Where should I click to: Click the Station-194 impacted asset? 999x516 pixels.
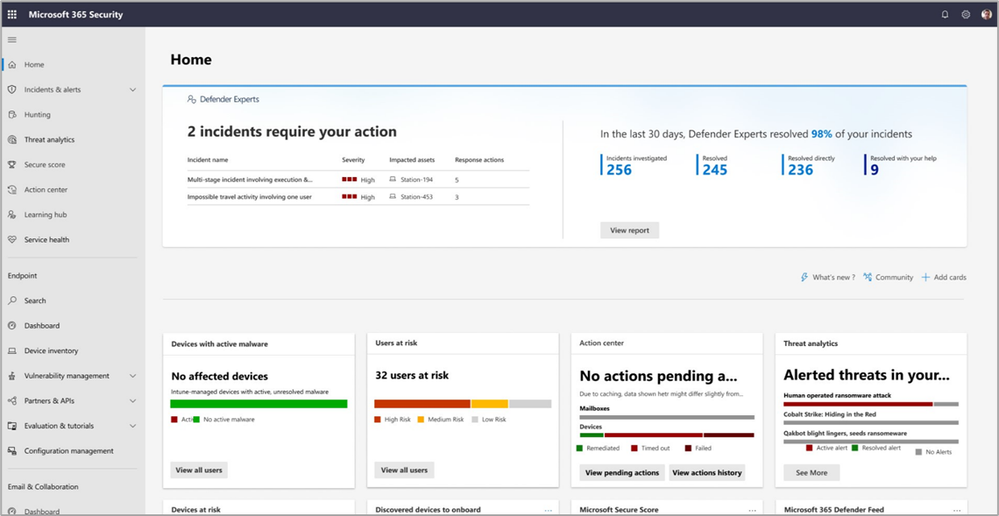(x=417, y=180)
